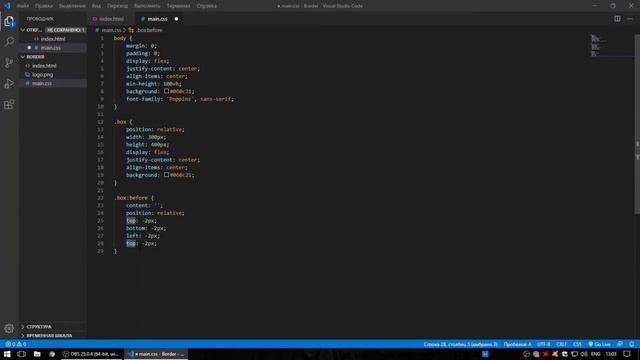Click main.css in the breadcrumb

coord(111,30)
